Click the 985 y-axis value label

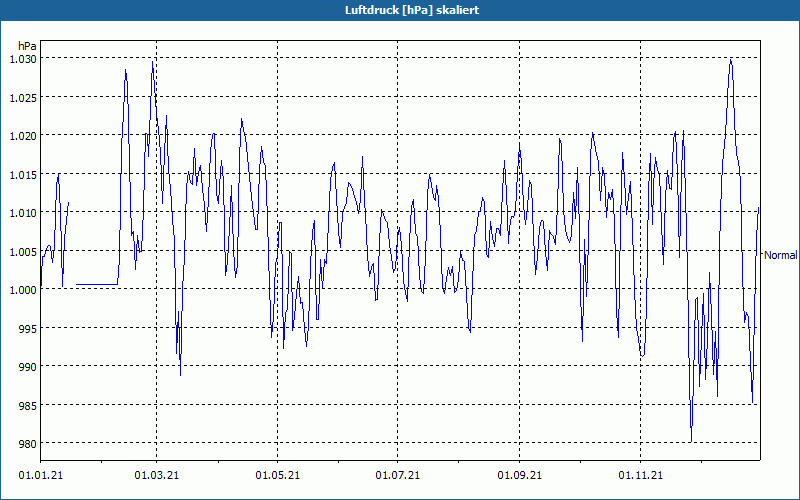pos(28,406)
